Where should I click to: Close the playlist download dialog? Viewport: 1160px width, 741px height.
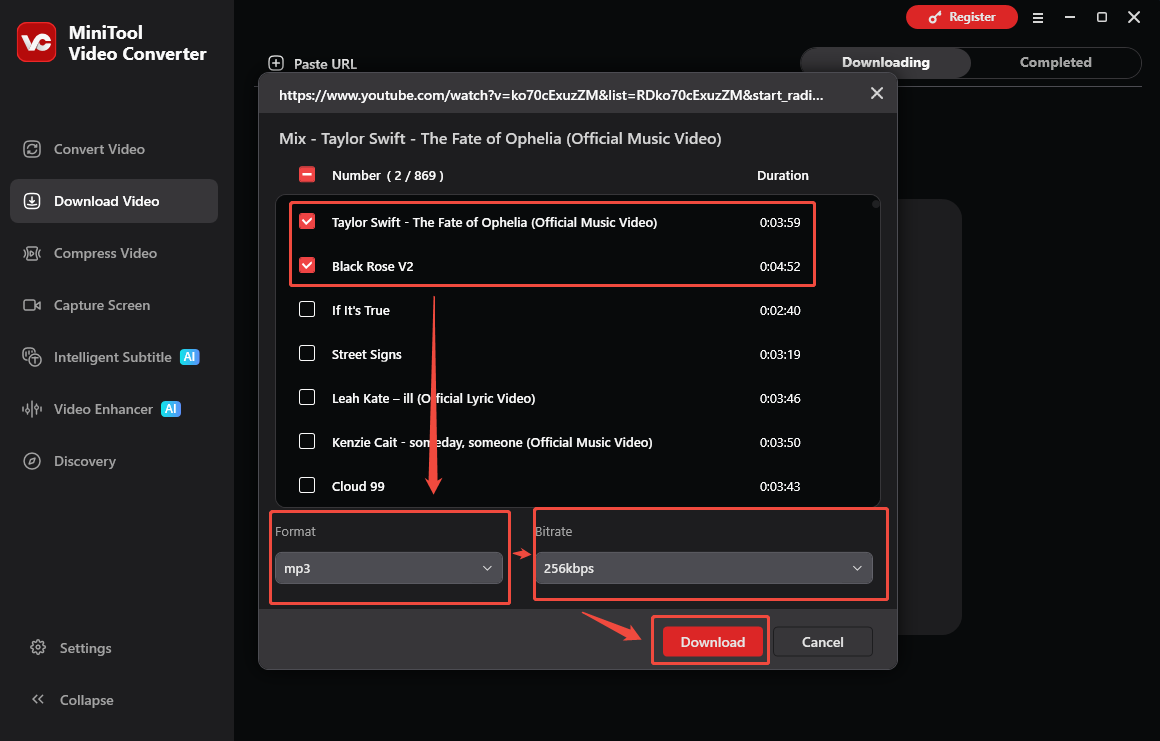pyautogui.click(x=877, y=93)
